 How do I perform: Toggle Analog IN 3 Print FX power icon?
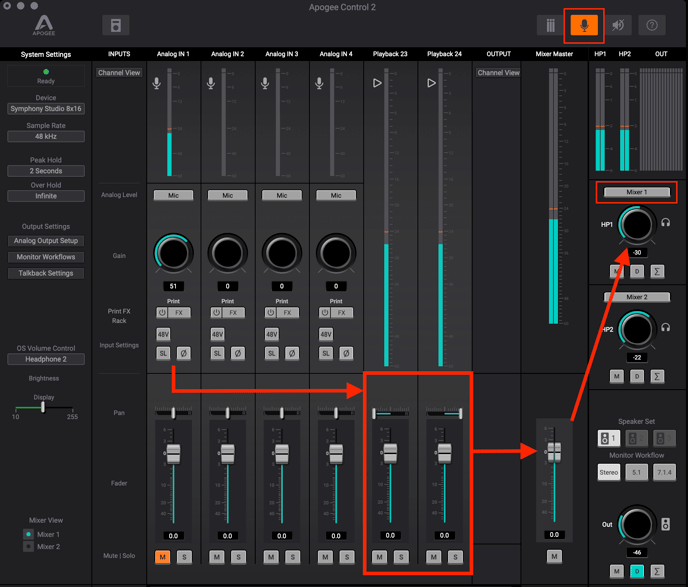(x=270, y=313)
